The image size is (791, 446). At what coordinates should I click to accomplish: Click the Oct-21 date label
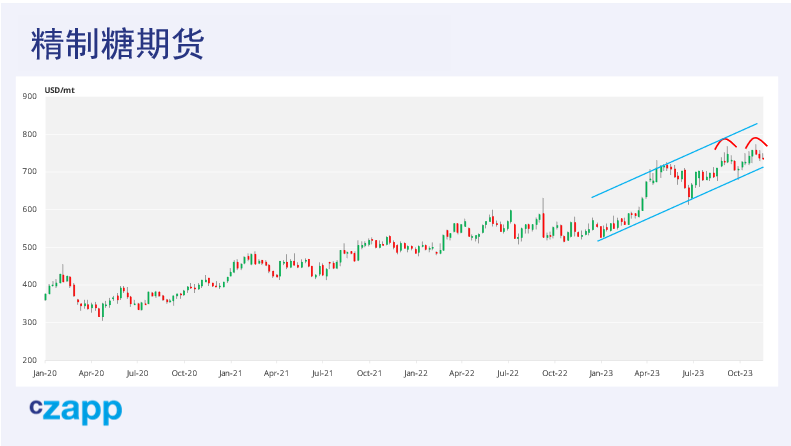coord(369,373)
